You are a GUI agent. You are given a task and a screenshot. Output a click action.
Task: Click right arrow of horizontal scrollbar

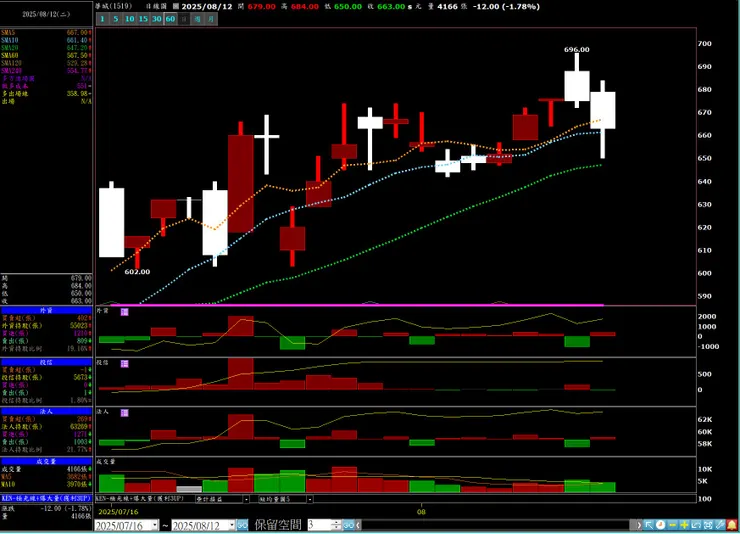(639, 525)
